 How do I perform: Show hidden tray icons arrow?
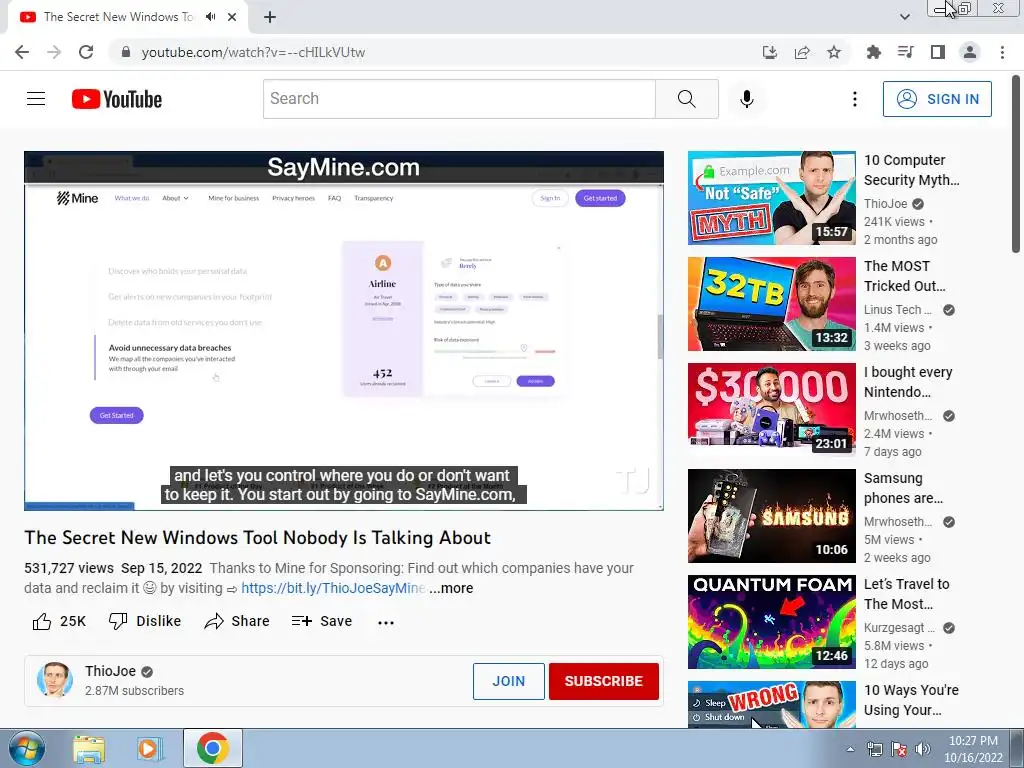[x=850, y=749]
